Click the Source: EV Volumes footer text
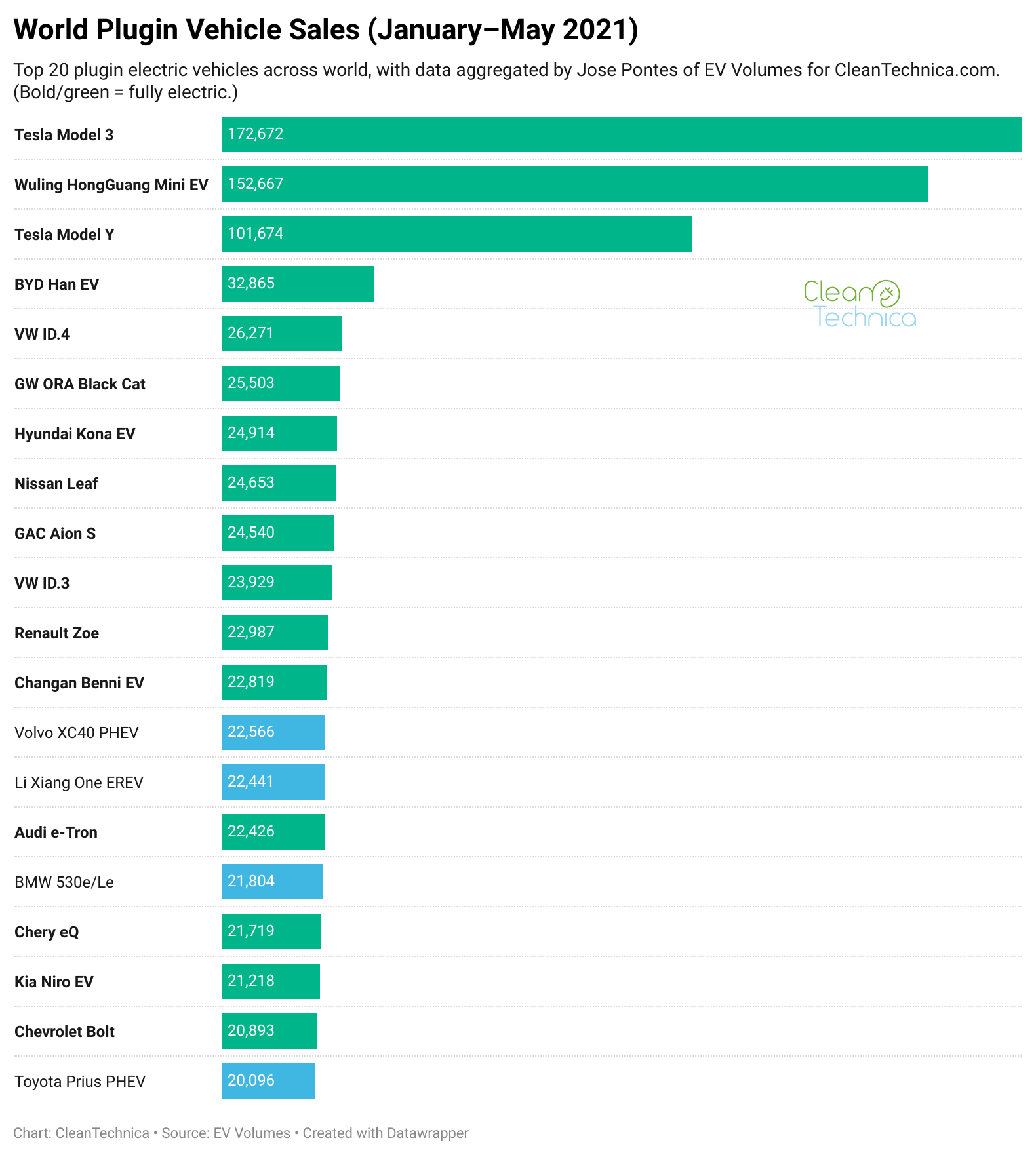 click(x=226, y=1133)
